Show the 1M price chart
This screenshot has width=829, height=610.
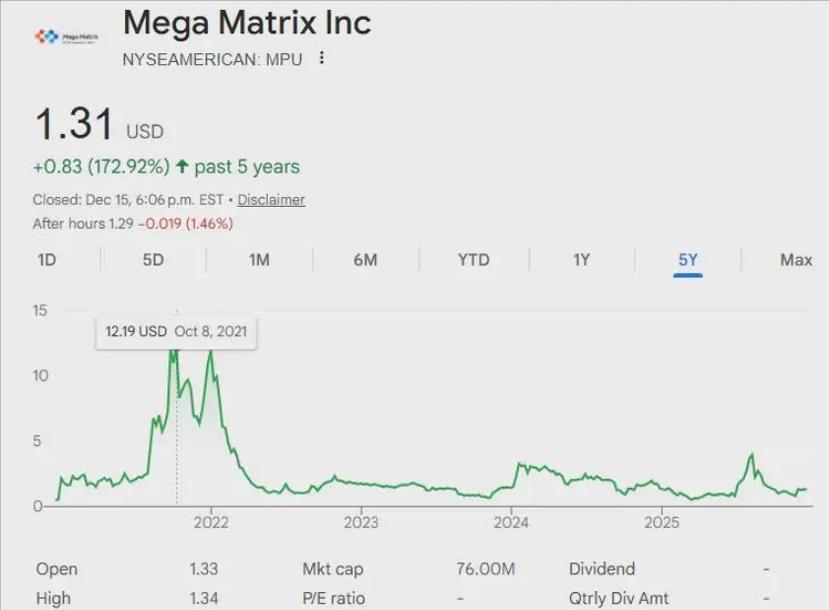[259, 260]
